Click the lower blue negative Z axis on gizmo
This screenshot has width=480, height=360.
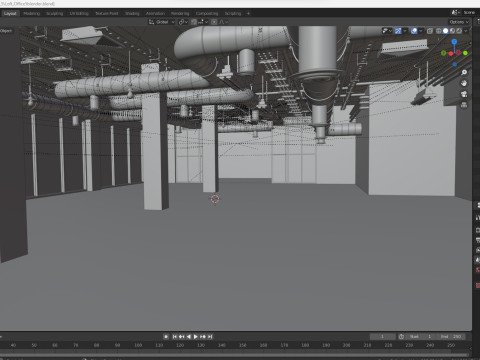coord(455,64)
